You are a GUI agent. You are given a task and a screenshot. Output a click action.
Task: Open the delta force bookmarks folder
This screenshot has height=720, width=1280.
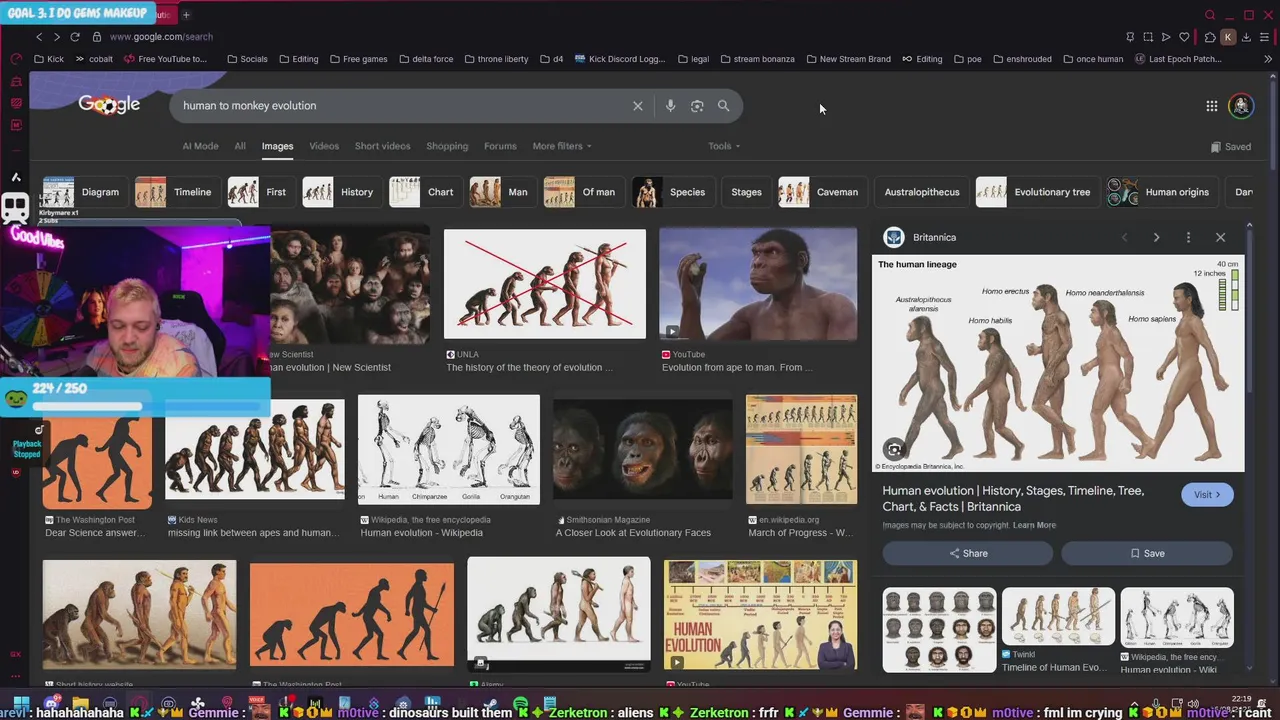[425, 59]
